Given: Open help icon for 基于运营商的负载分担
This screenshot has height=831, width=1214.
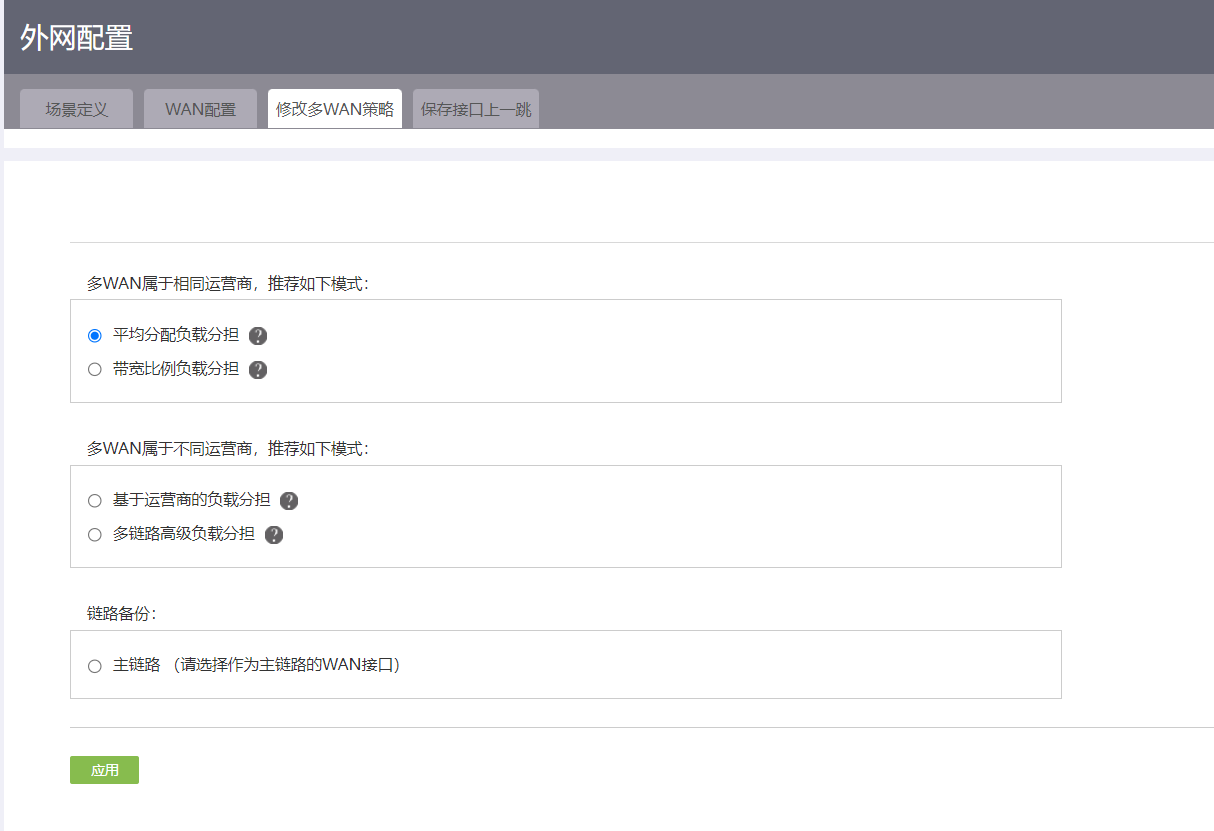Looking at the screenshot, I should 289,501.
